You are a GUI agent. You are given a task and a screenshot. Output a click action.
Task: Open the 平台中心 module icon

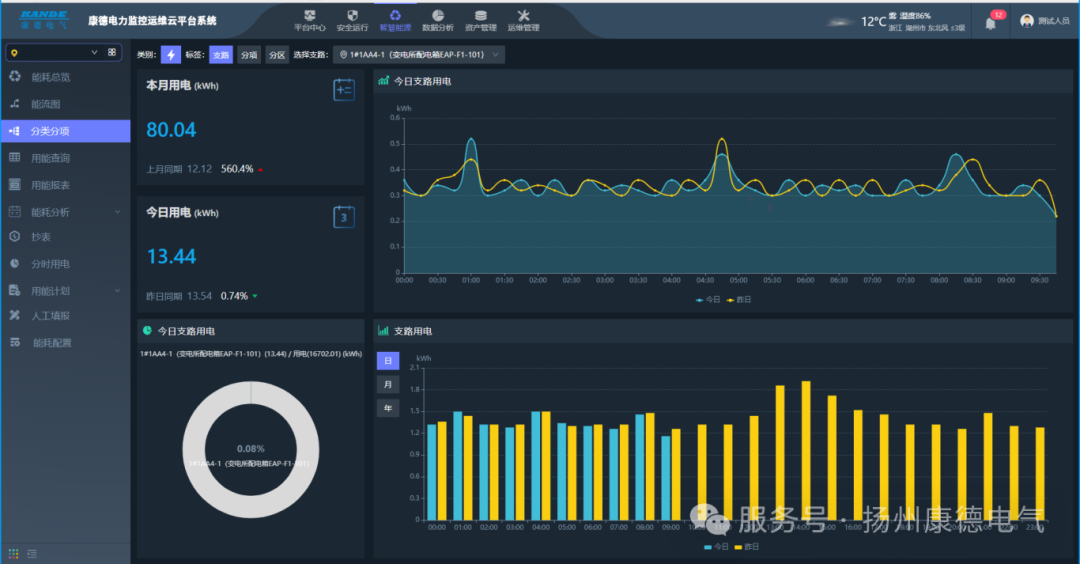[309, 16]
